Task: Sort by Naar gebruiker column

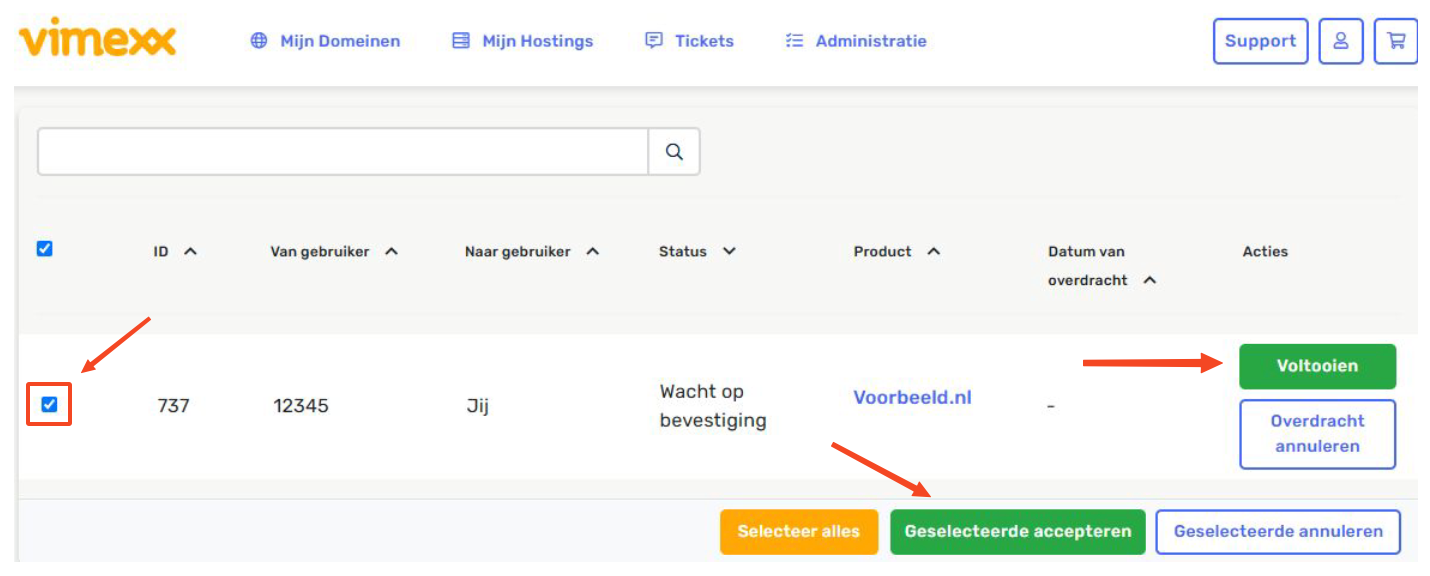Action: click(592, 252)
